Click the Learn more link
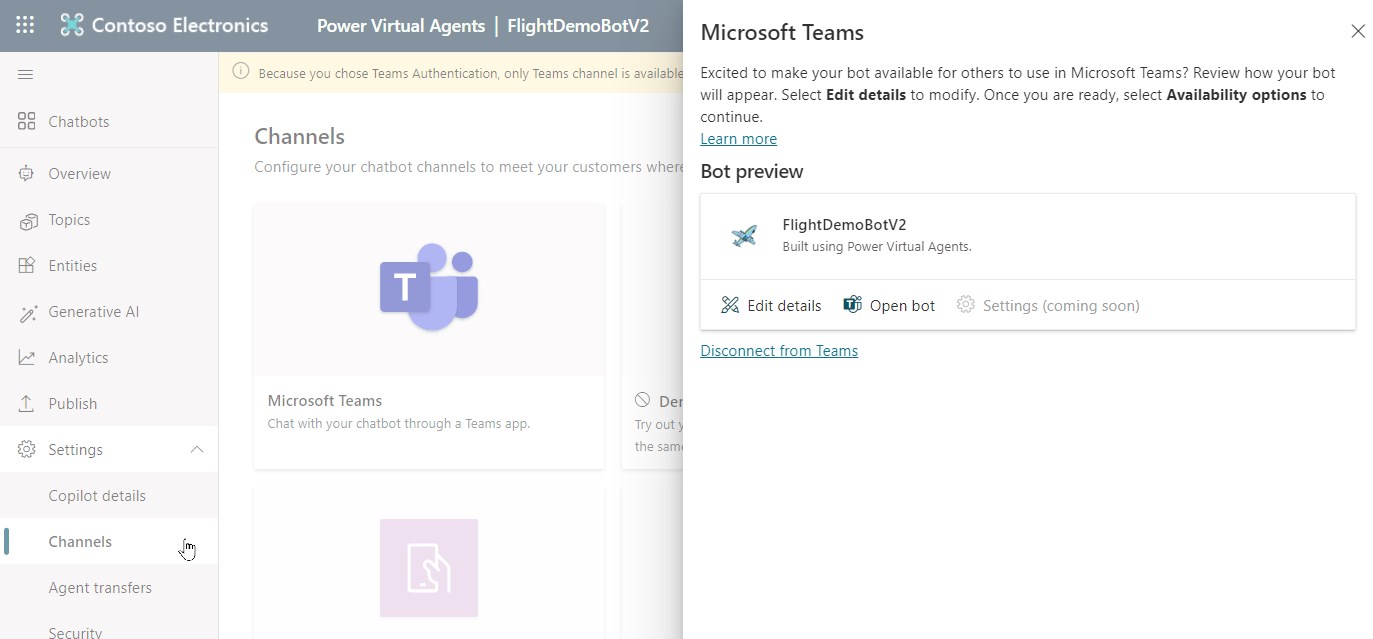Screen dimensions: 1373x639 pyautogui.click(x=738, y=139)
